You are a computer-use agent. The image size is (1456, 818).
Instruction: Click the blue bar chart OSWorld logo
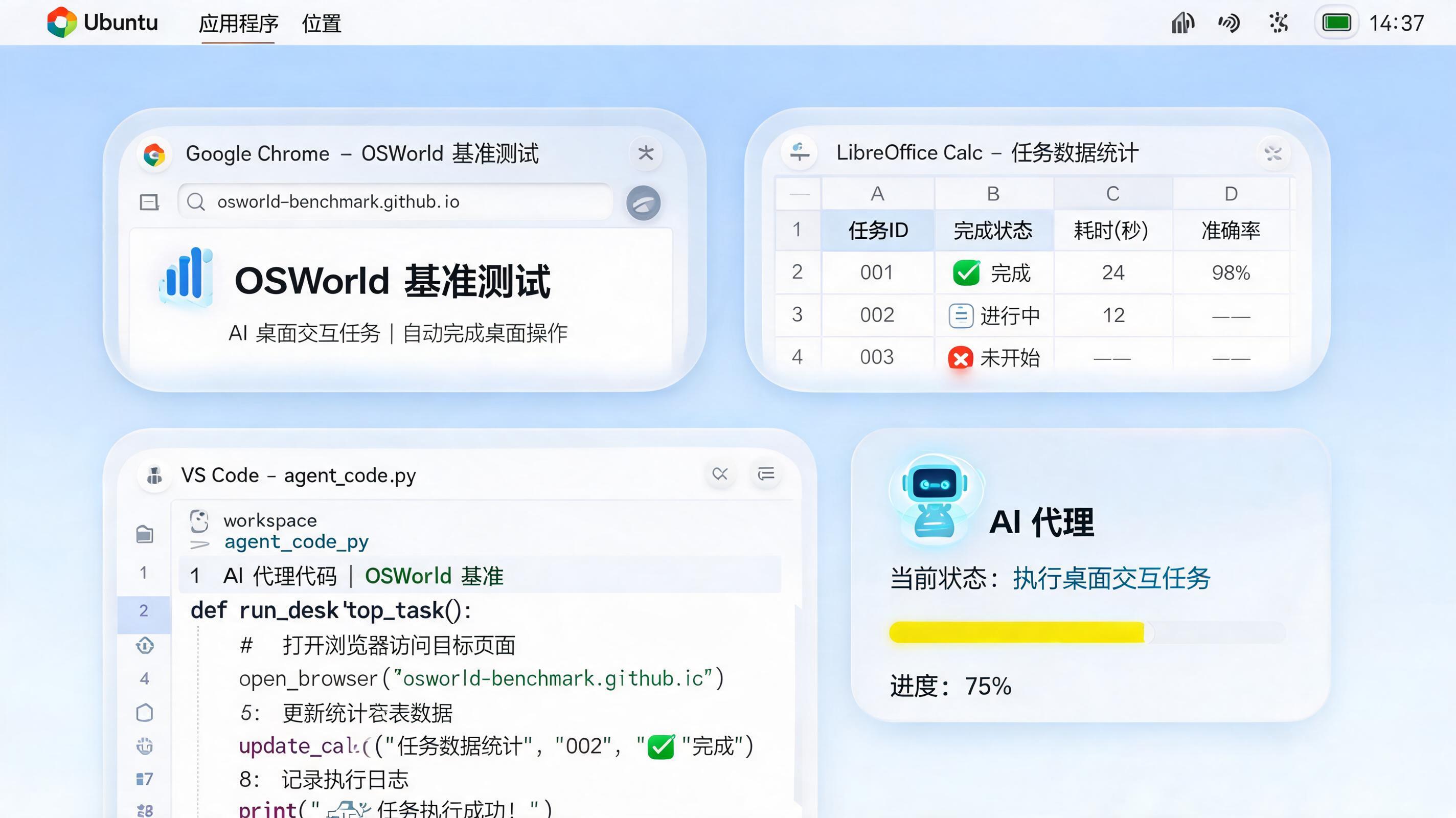point(187,278)
